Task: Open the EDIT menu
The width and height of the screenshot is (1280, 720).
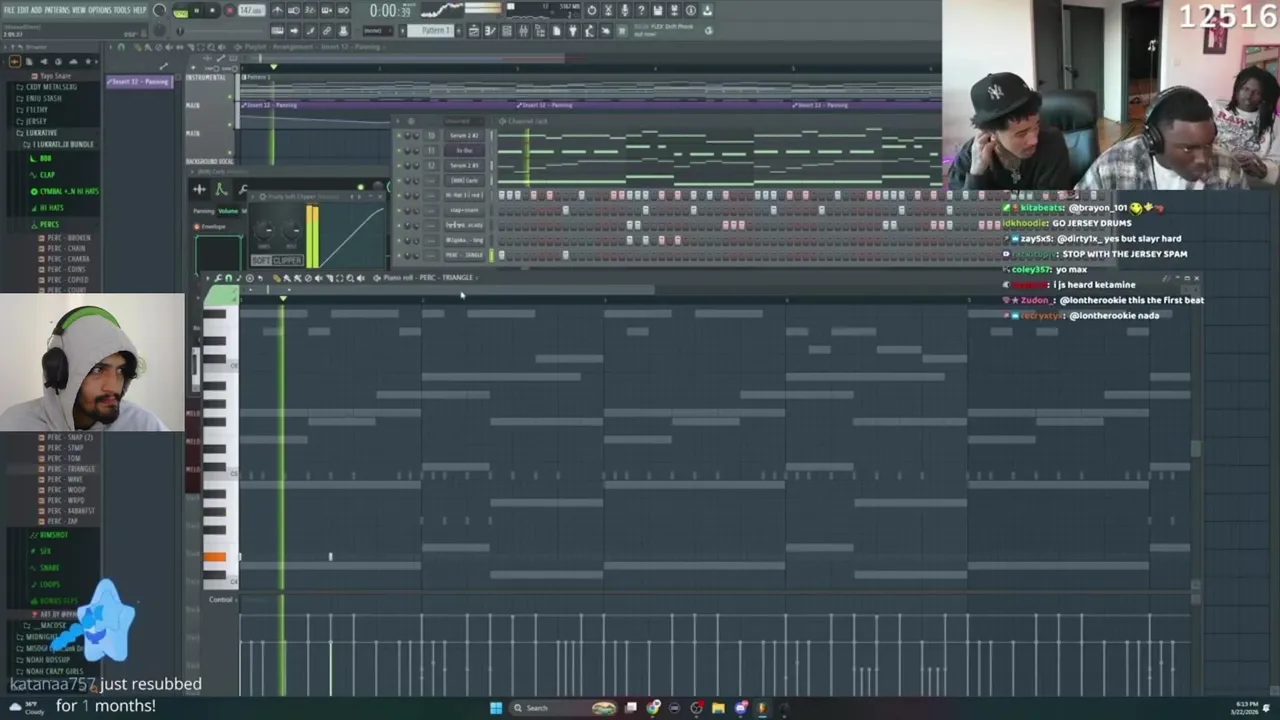Action: (x=25, y=10)
